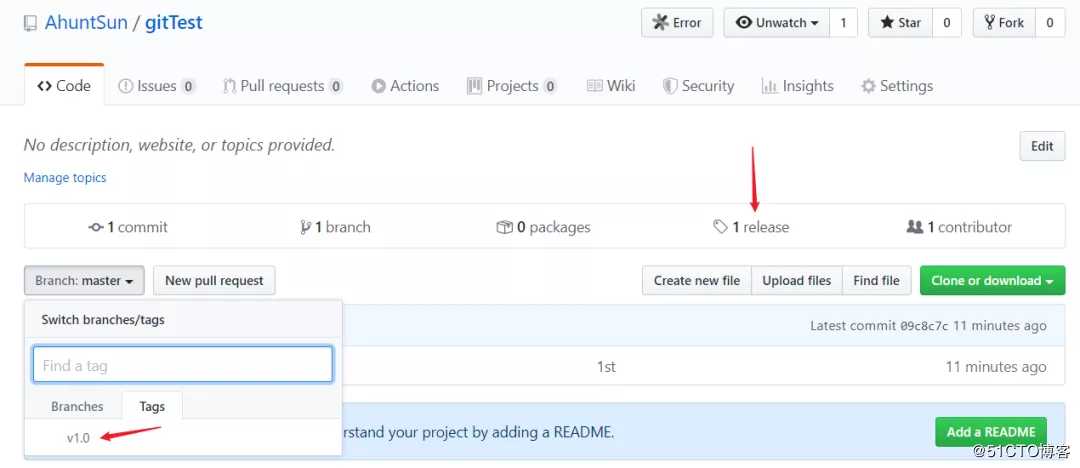This screenshot has height=468, width=1080.
Task: View the 1 contributor link
Action: pos(959,227)
